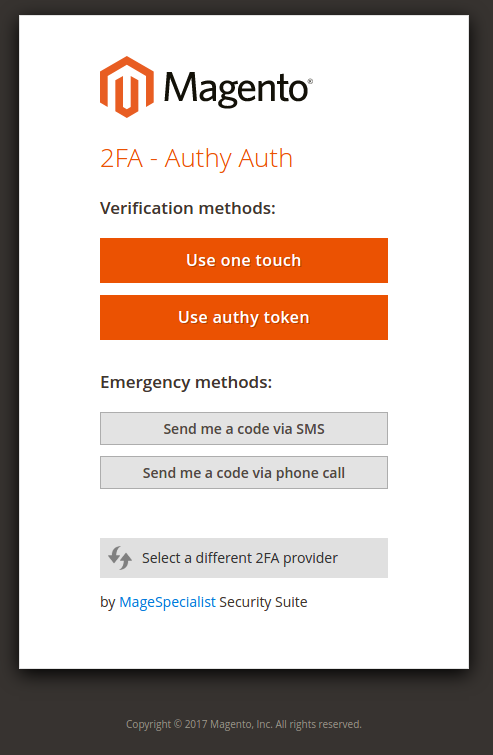Click the 2FA - Authy Auth heading

coord(196,158)
